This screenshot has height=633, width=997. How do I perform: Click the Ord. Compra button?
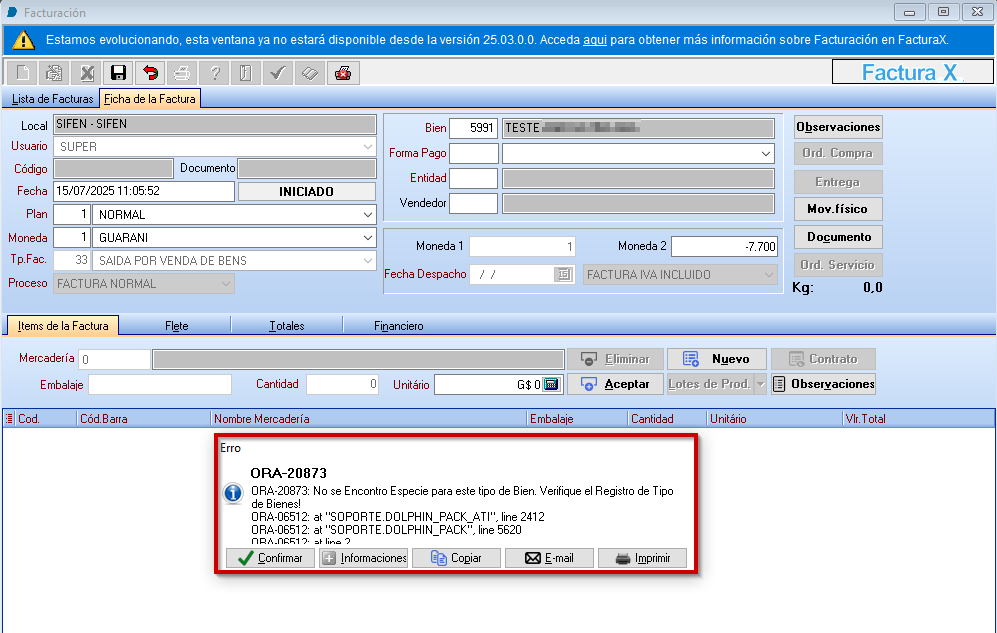coord(838,153)
